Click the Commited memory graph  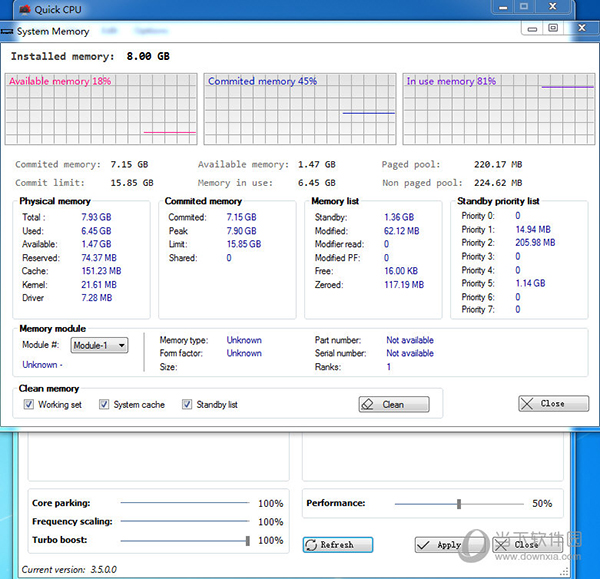click(300, 109)
